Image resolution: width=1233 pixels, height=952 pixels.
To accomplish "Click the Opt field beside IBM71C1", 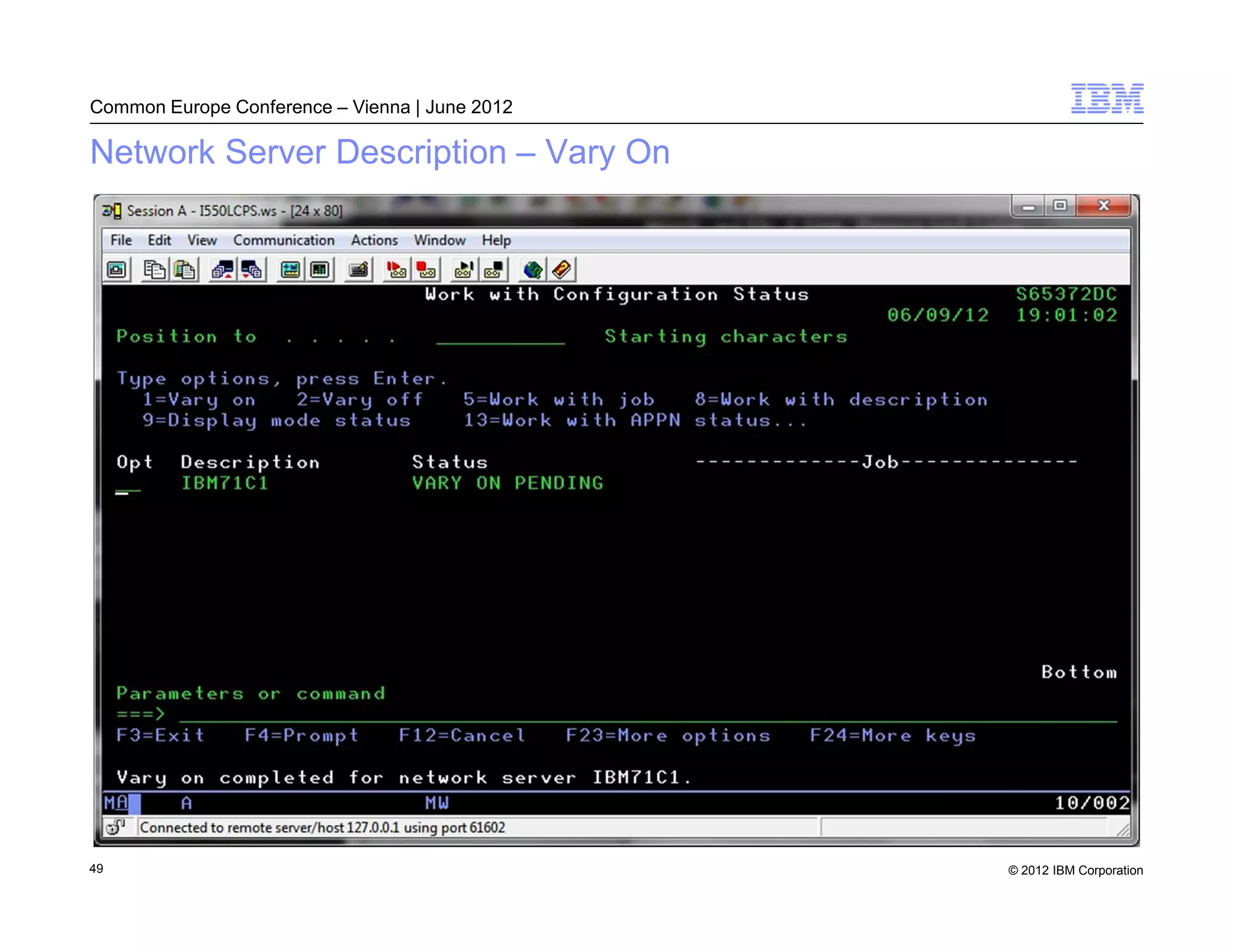I will click(128, 484).
